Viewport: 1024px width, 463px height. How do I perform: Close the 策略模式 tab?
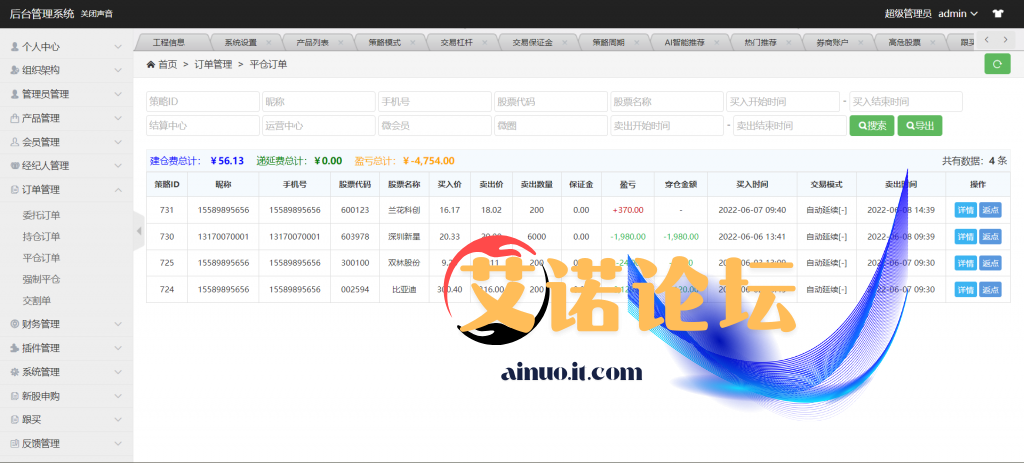(x=413, y=42)
